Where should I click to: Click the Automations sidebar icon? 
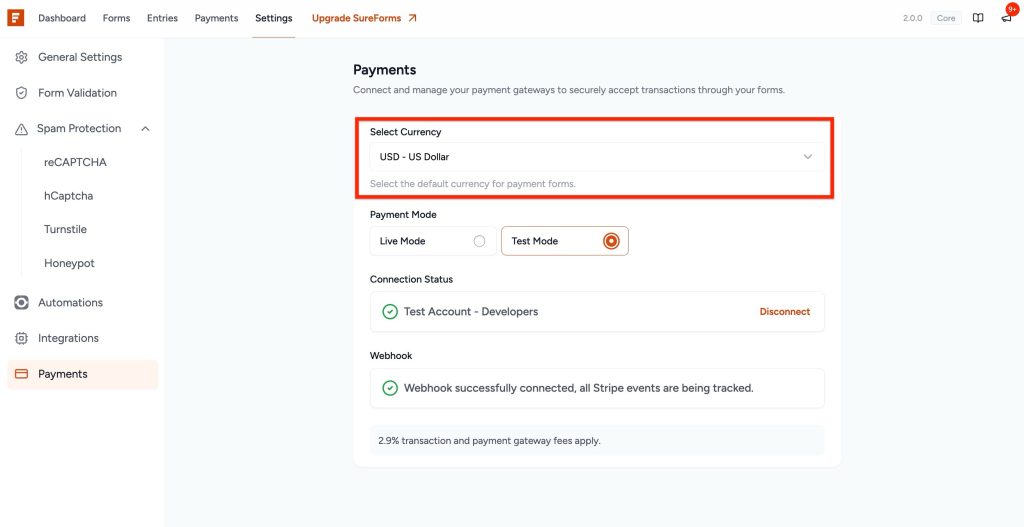22,303
